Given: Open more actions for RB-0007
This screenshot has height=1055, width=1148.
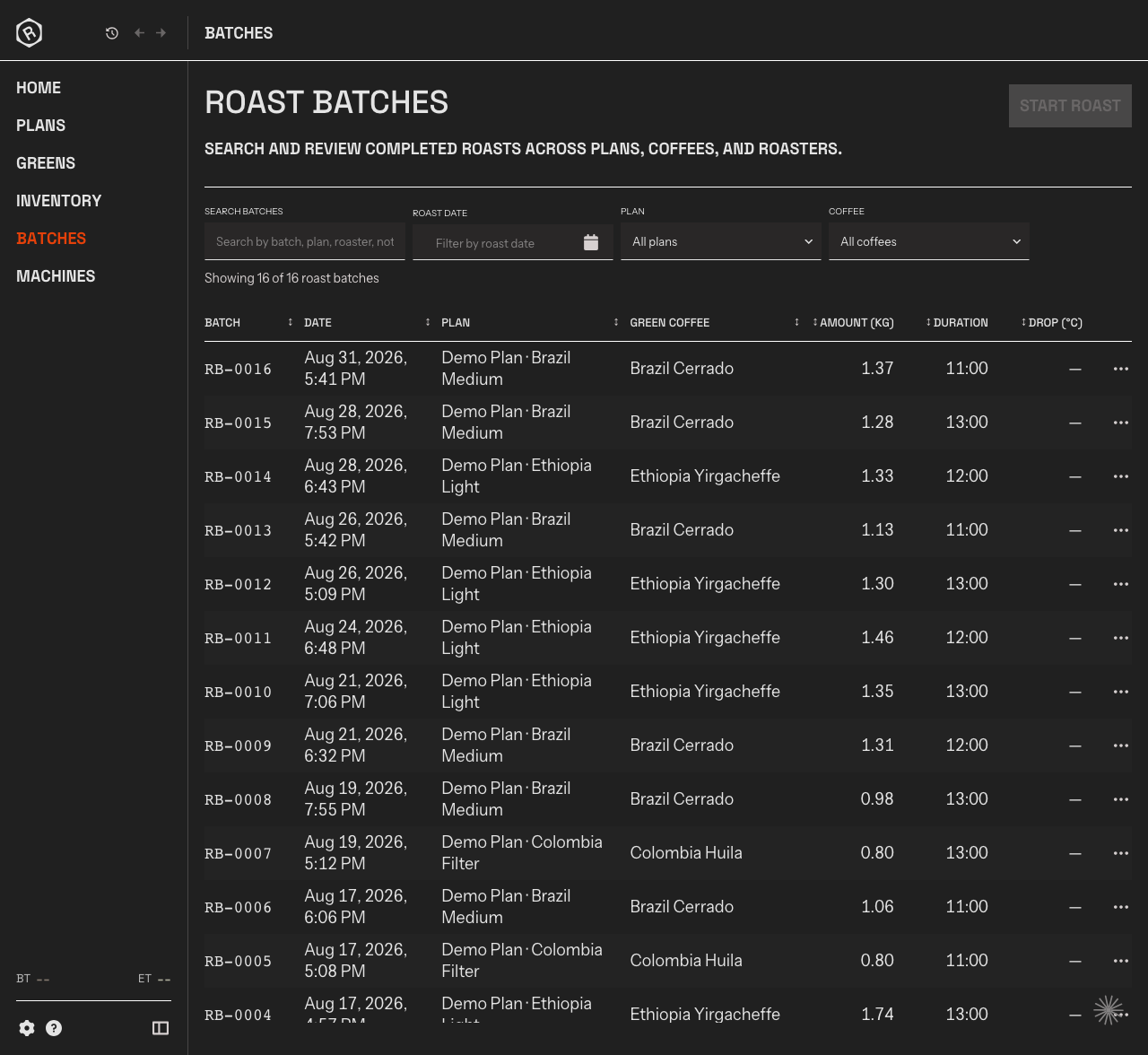Looking at the screenshot, I should (1121, 853).
